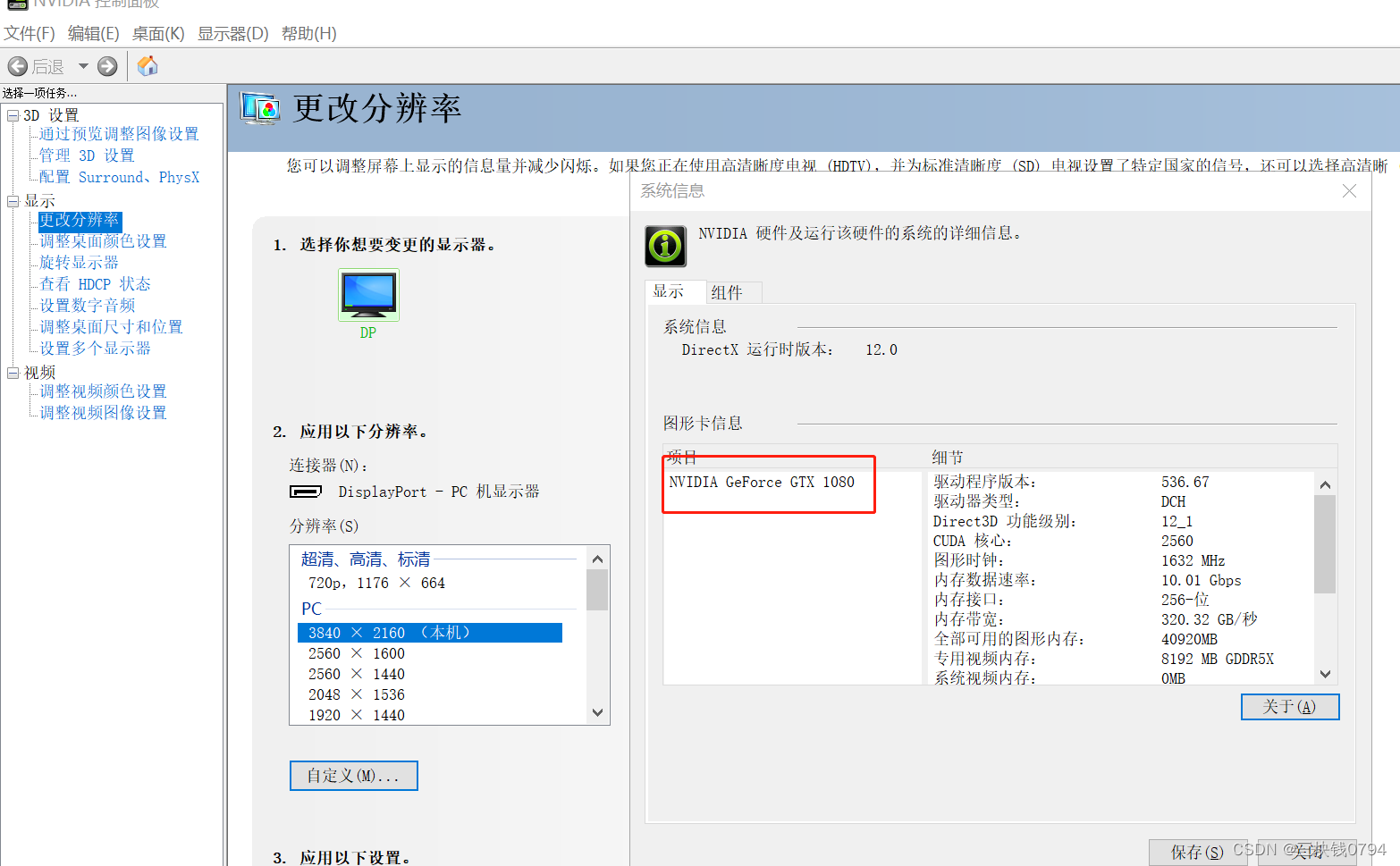Select the DP monitor icon
Screen dimensions: 1400x866
(368, 295)
